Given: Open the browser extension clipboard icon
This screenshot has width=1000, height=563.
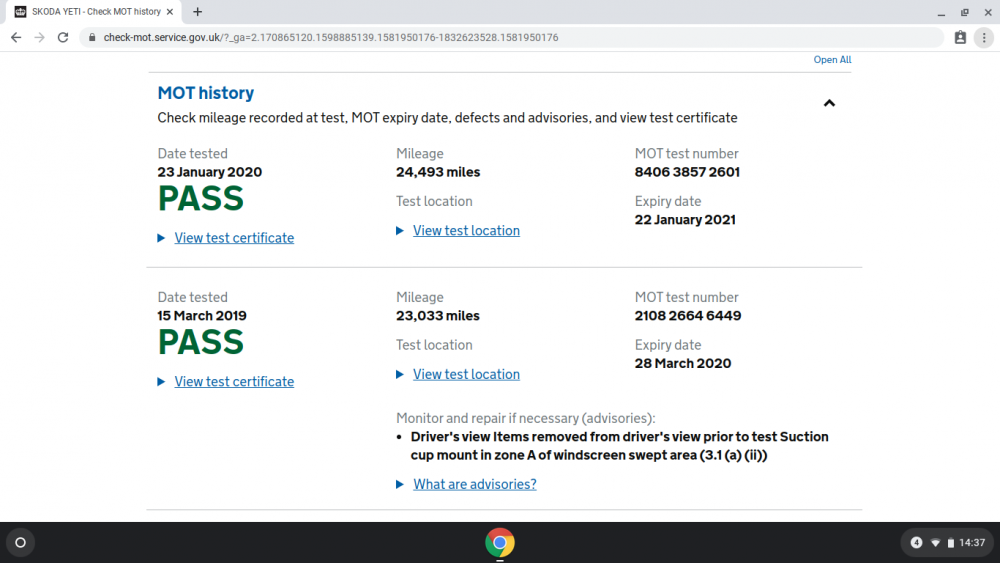Looking at the screenshot, I should 960,38.
